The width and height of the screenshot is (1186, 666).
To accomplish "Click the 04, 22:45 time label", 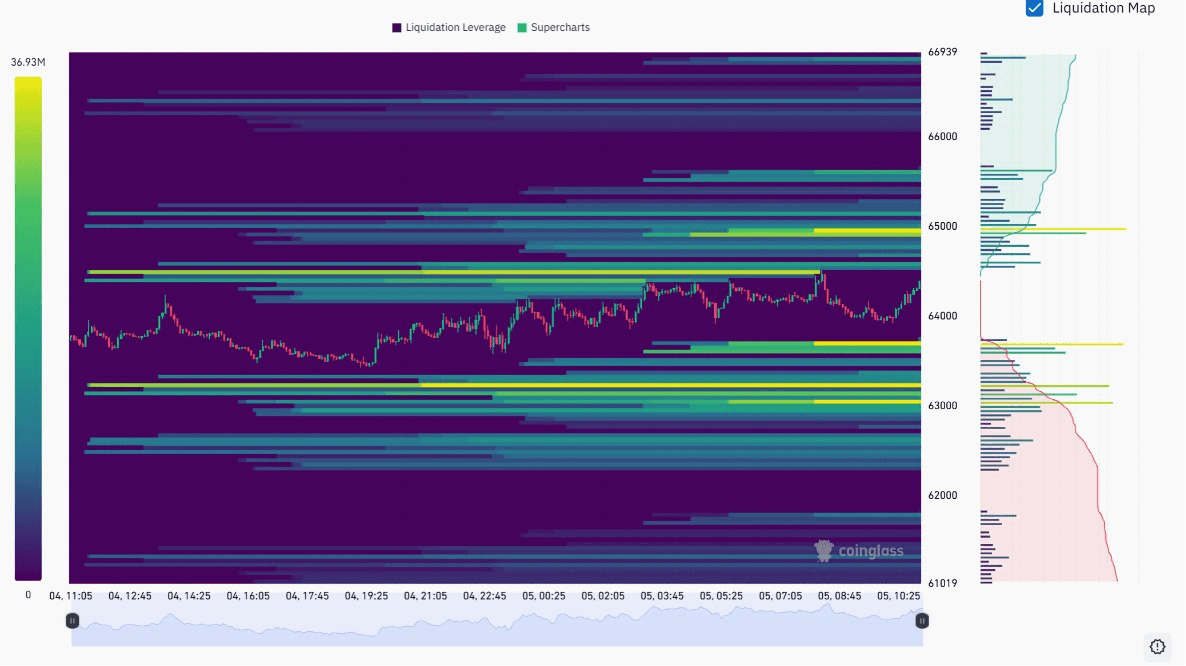I will (x=484, y=596).
